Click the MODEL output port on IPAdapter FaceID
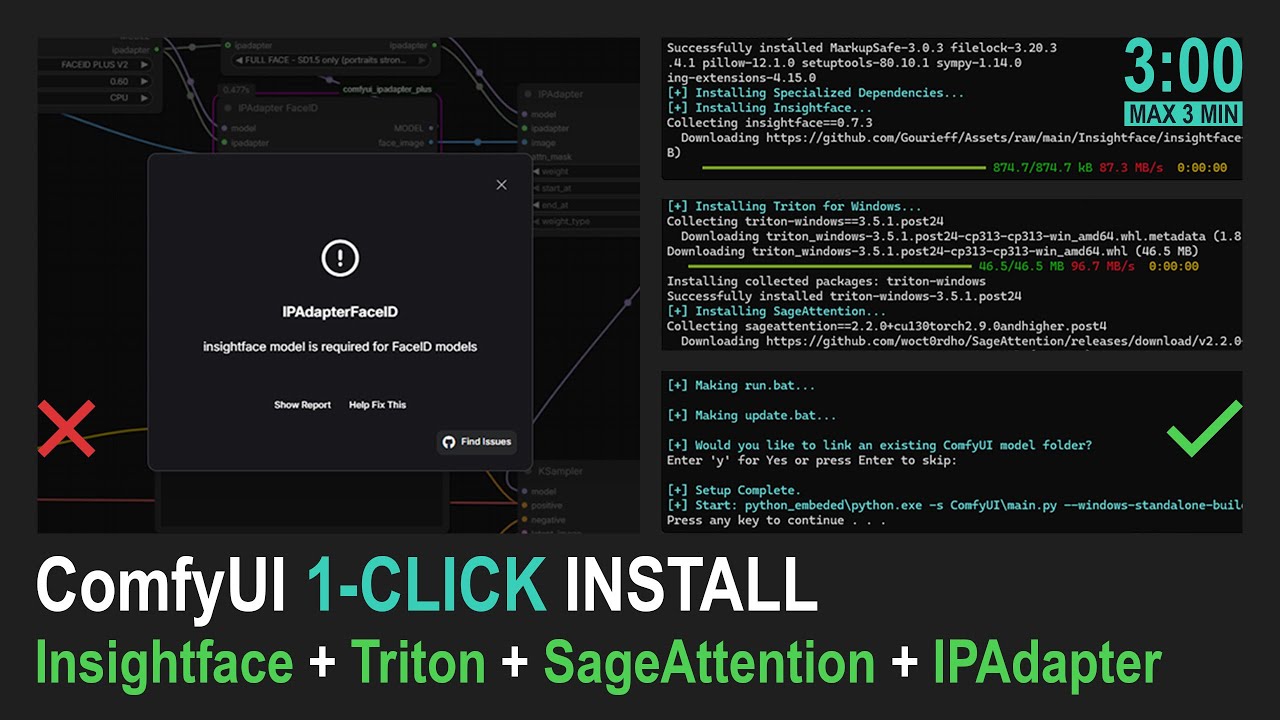The image size is (1280, 720). pyautogui.click(x=433, y=128)
